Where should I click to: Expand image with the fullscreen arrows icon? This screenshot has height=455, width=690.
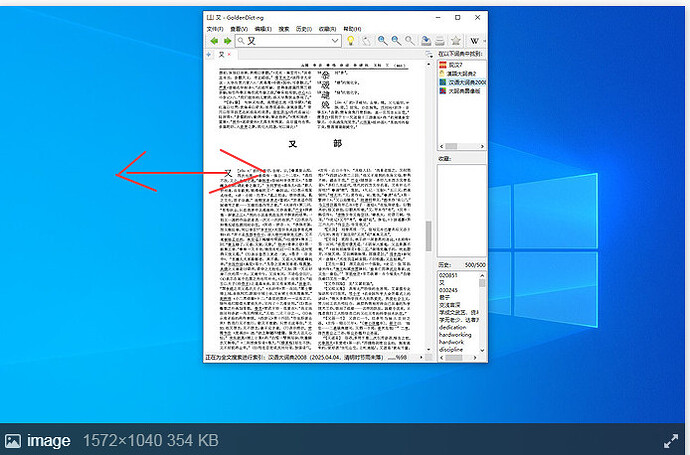[671, 440]
